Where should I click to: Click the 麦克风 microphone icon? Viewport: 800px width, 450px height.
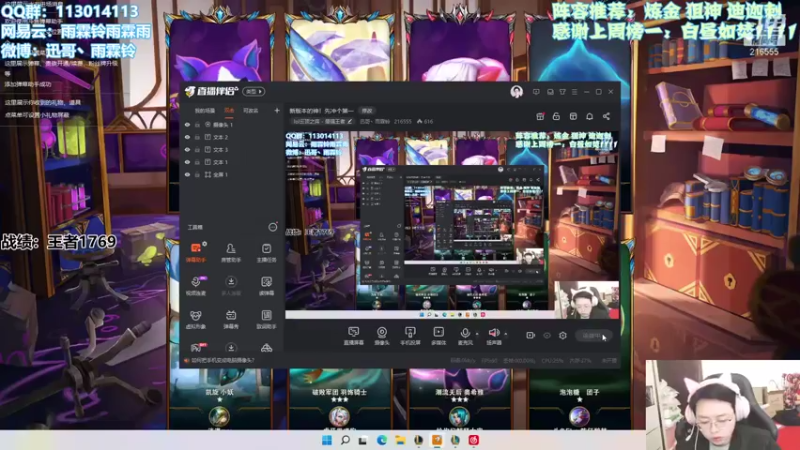click(x=465, y=333)
